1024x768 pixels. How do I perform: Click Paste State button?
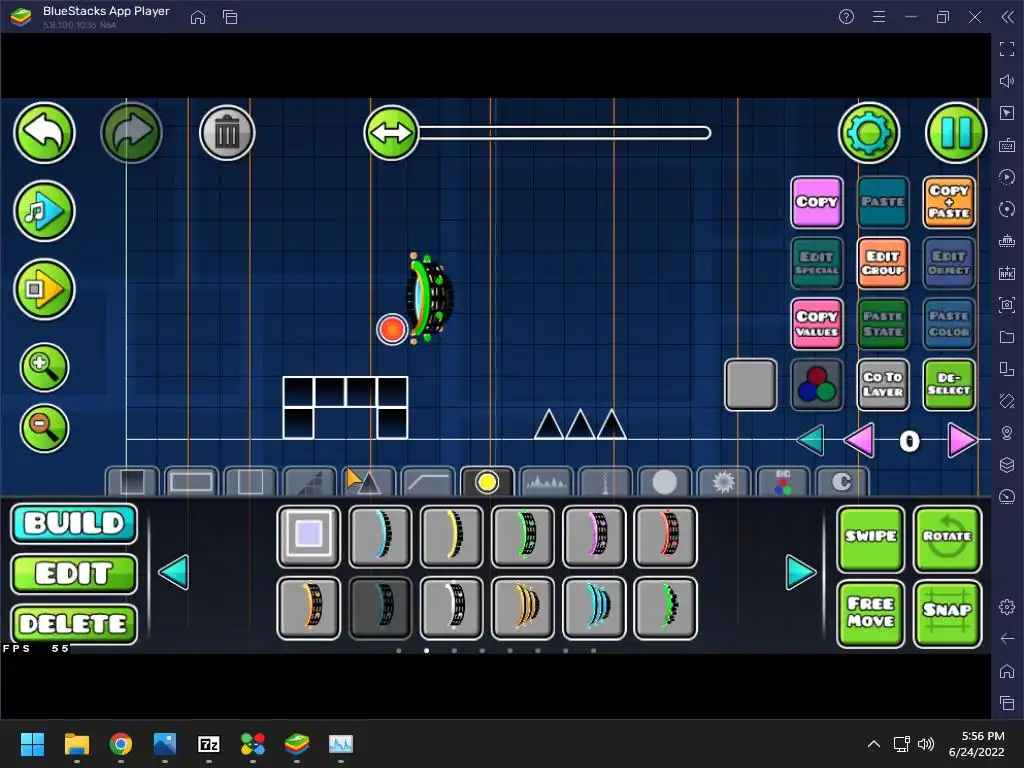coord(882,324)
